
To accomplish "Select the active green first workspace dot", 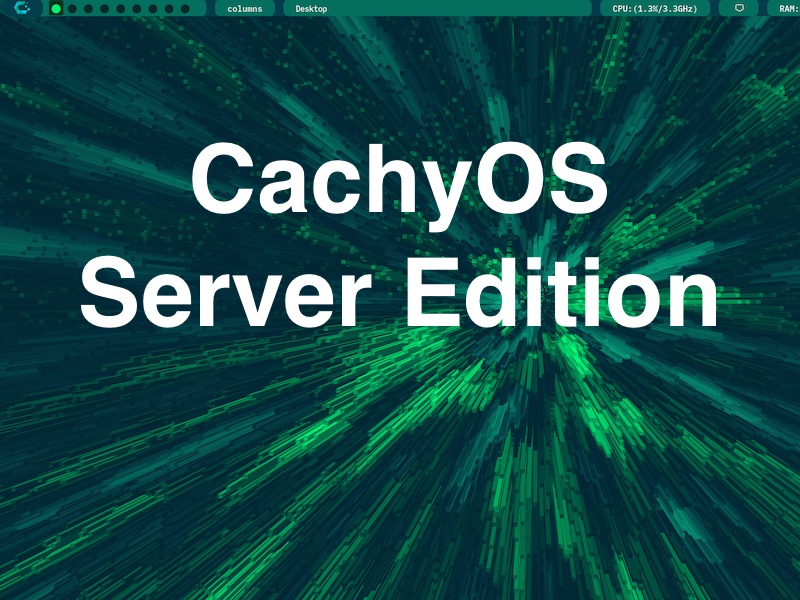I will pos(56,9).
